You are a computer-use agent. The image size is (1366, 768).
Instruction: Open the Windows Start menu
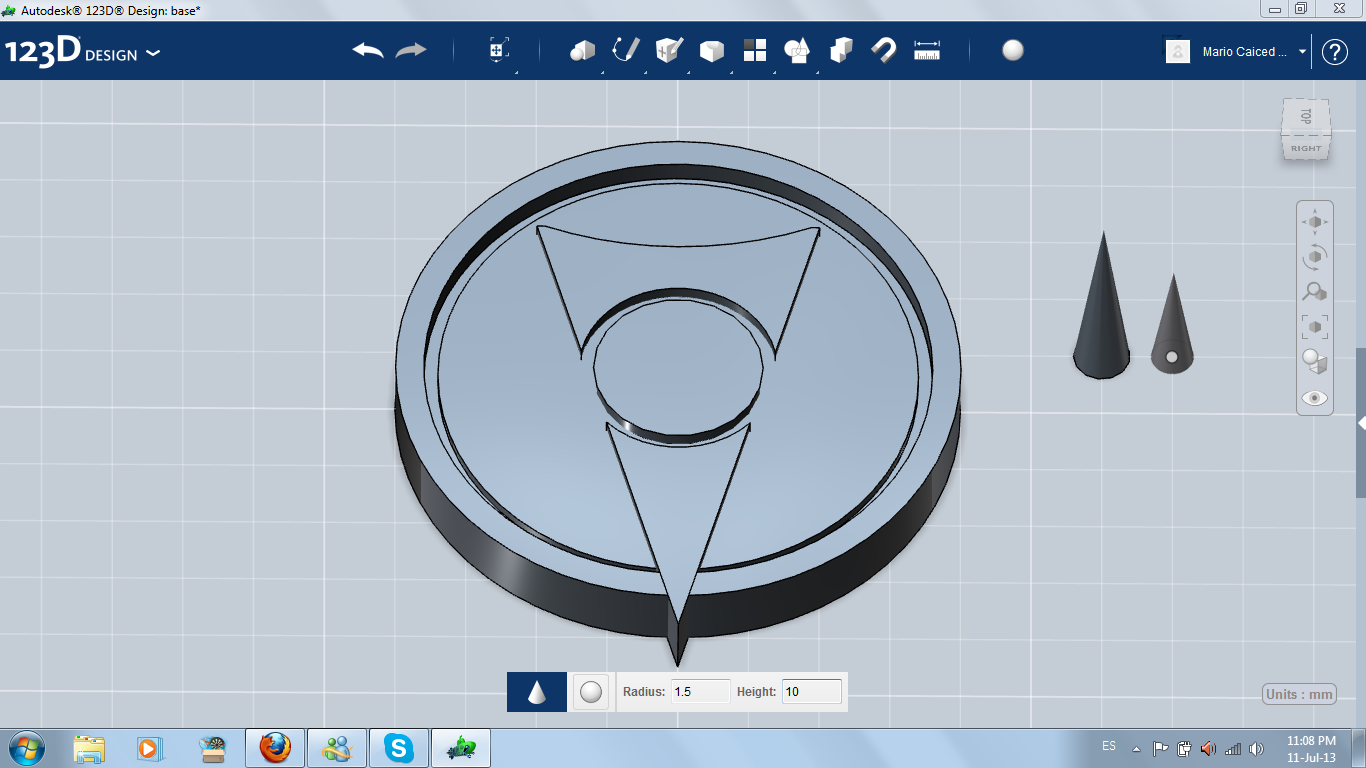point(26,747)
